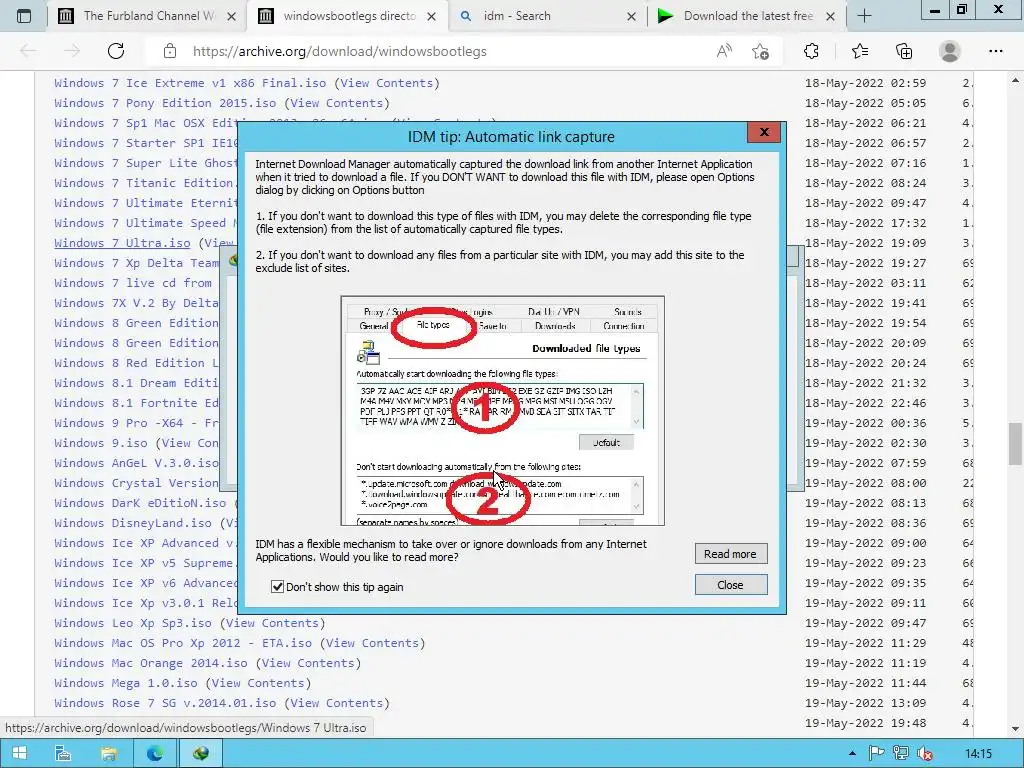The image size is (1024, 768).
Task: Click the scrollbar down arrow
Action: click(x=1015, y=729)
